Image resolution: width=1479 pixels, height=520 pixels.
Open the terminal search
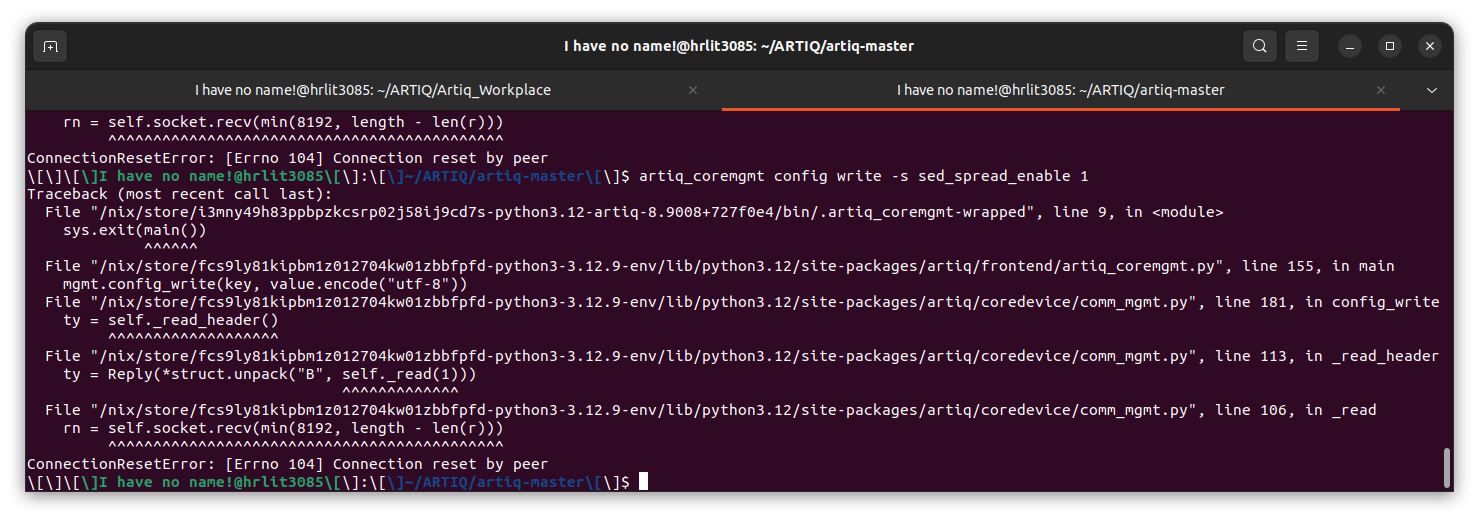click(x=1260, y=46)
